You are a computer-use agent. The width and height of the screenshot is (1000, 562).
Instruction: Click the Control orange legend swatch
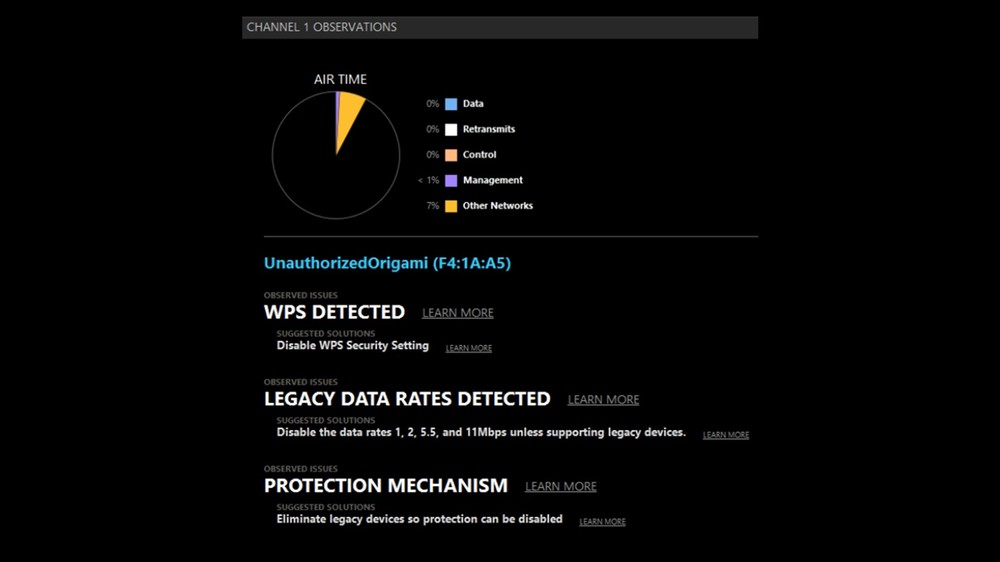click(451, 155)
